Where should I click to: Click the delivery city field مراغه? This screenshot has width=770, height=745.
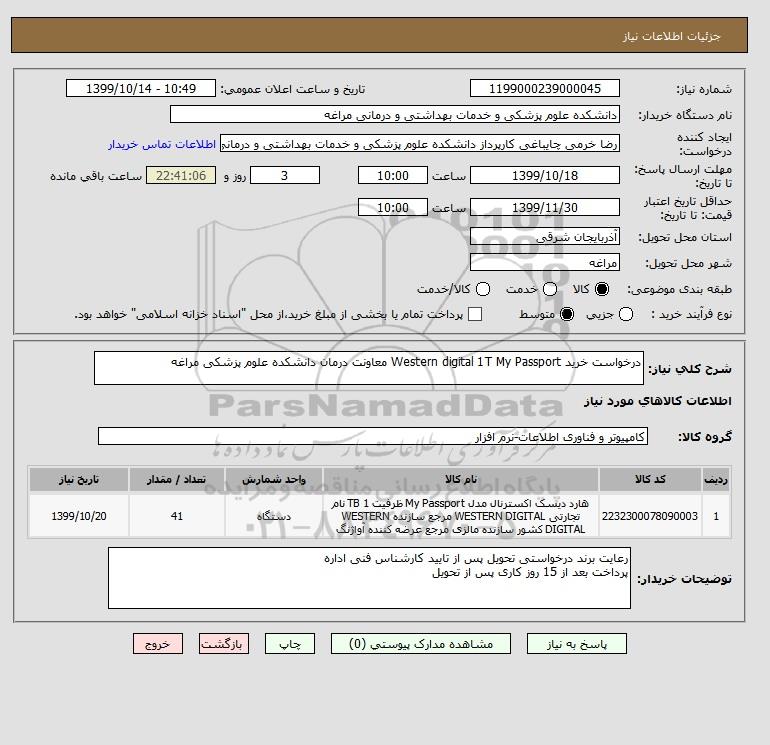tap(545, 262)
